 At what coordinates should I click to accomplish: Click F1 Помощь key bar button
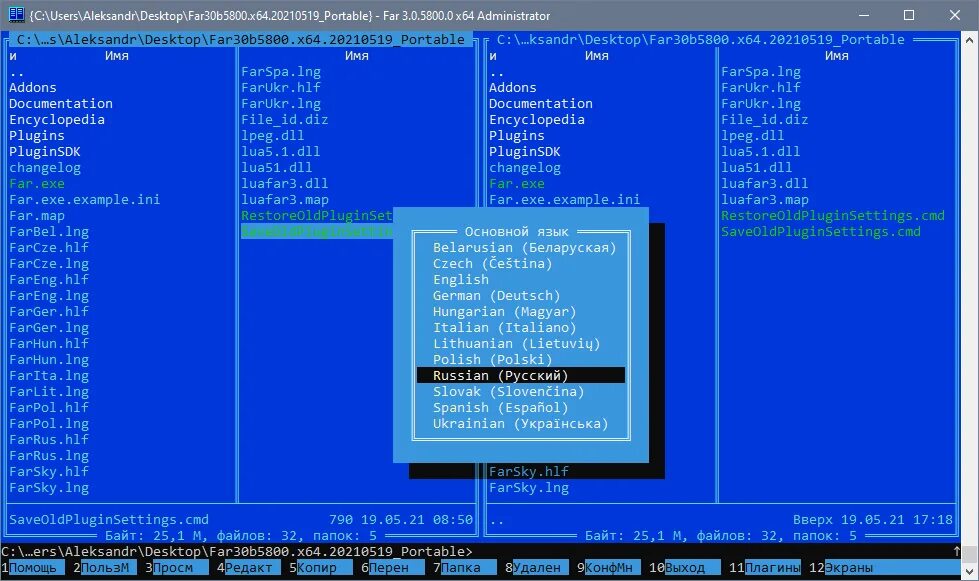tap(32, 568)
